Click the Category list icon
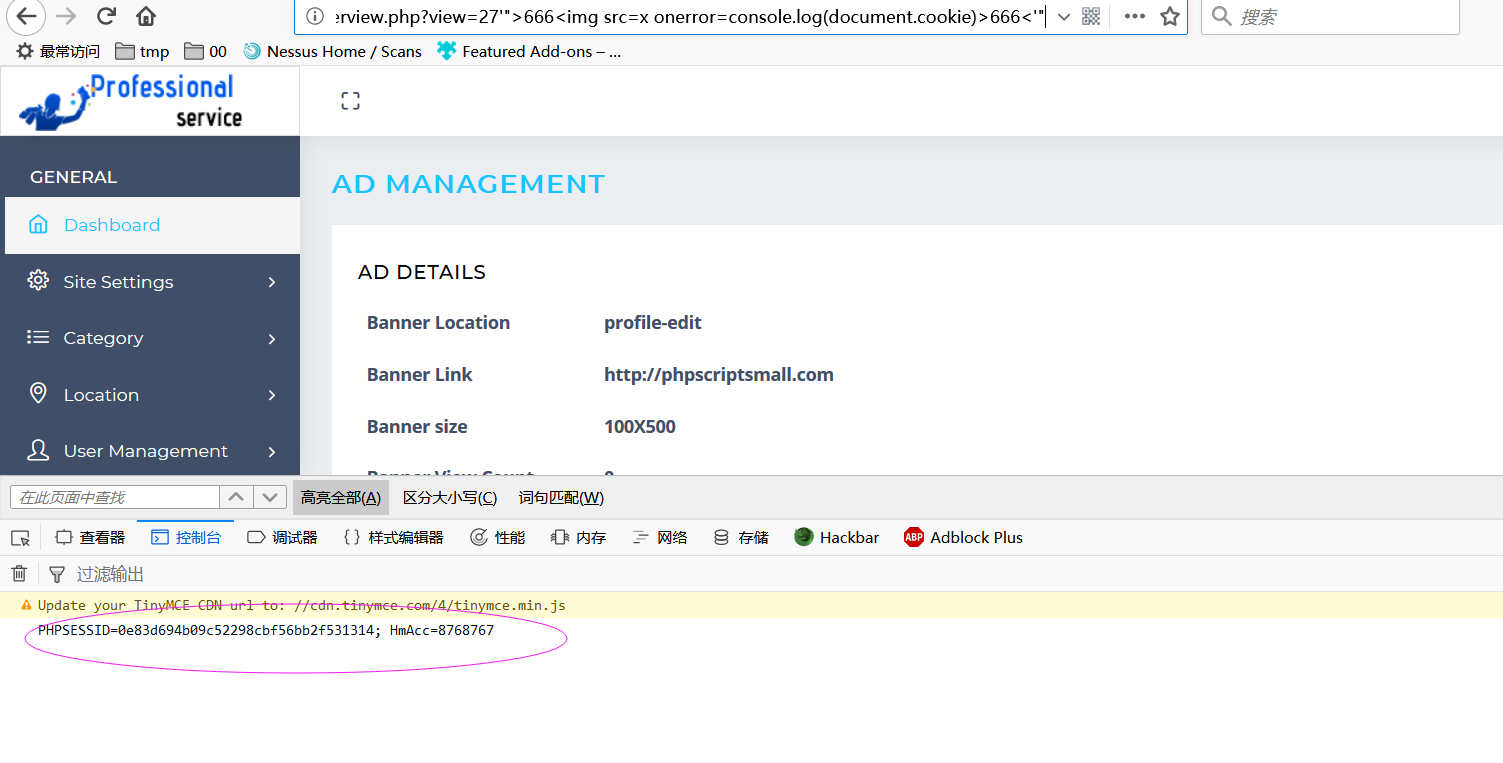 pos(38,337)
